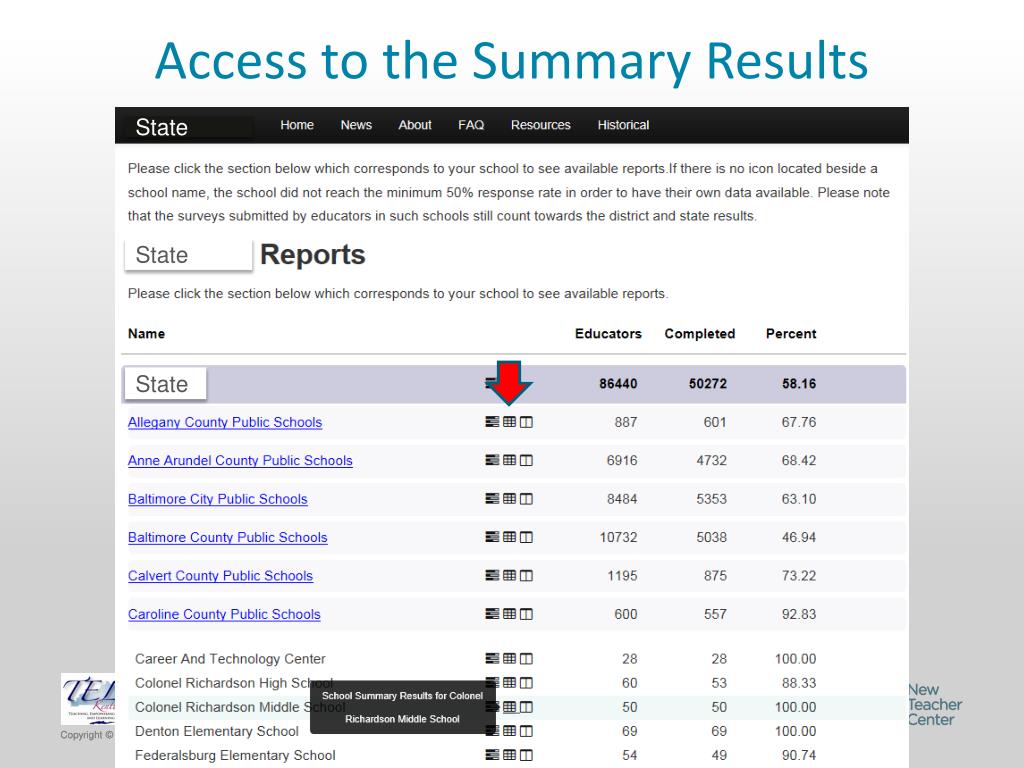This screenshot has height=768, width=1024.
Task: Open Baltimore City summary results grid icon
Action: pos(509,499)
